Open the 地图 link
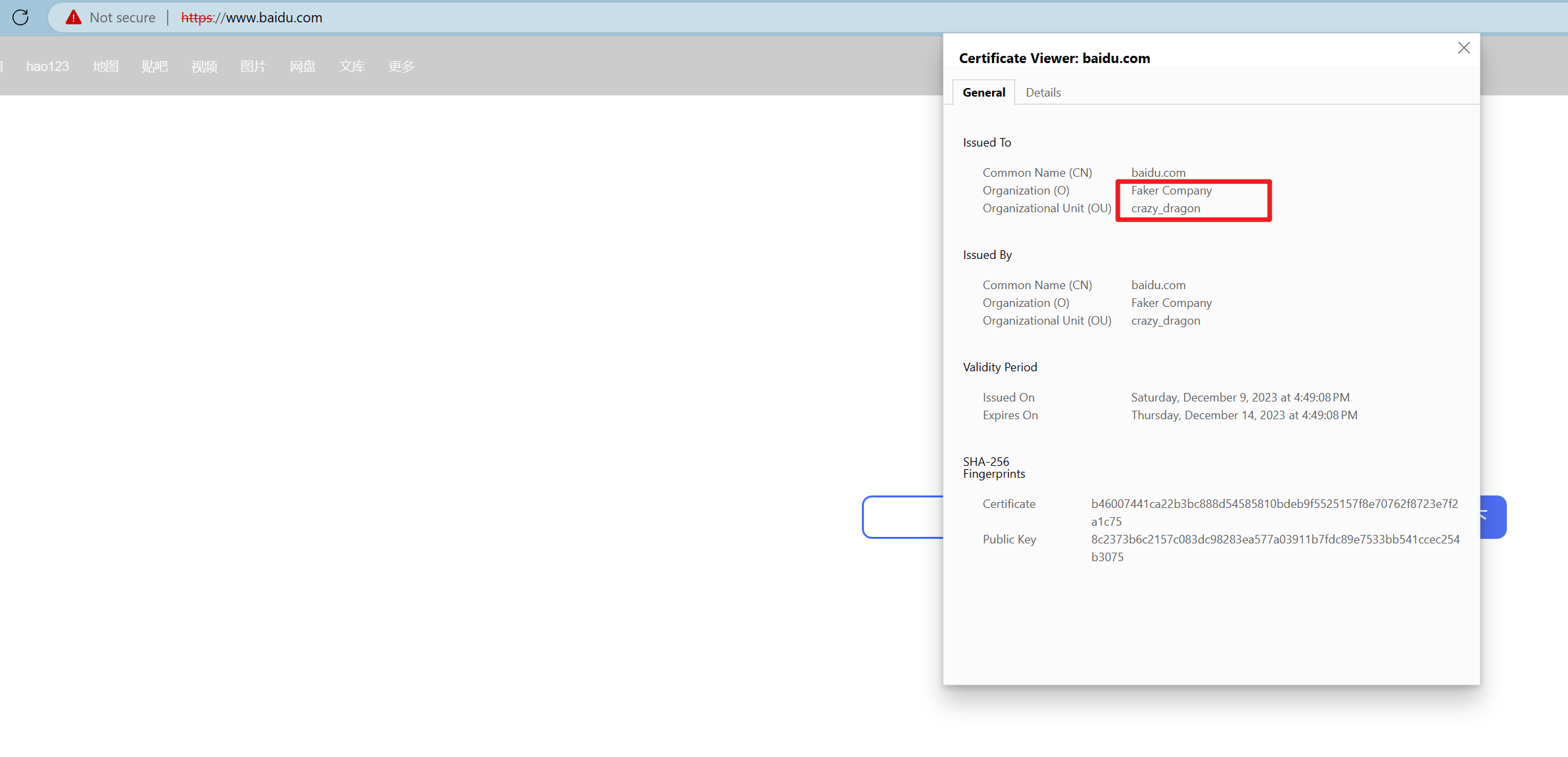 (x=106, y=66)
